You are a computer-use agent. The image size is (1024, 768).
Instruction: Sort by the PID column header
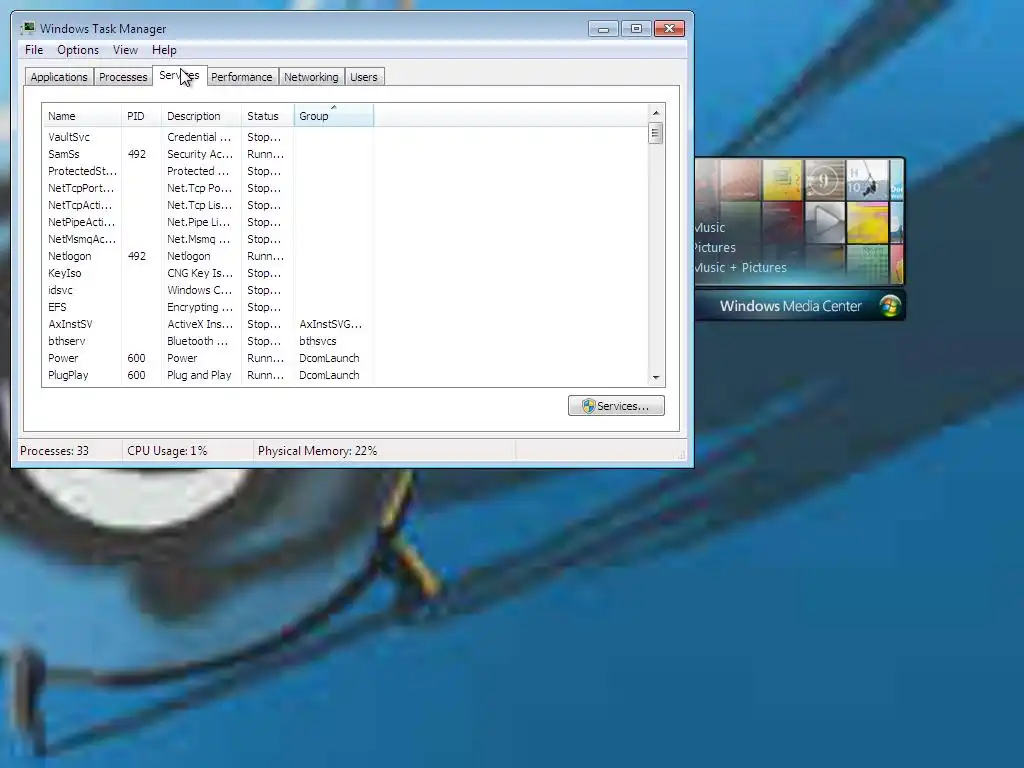pyautogui.click(x=141, y=116)
